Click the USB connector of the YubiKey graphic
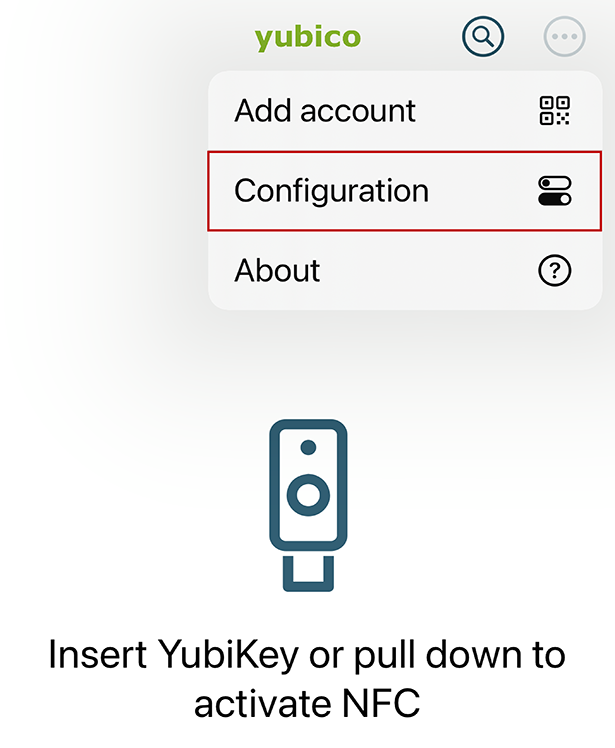 (x=308, y=574)
